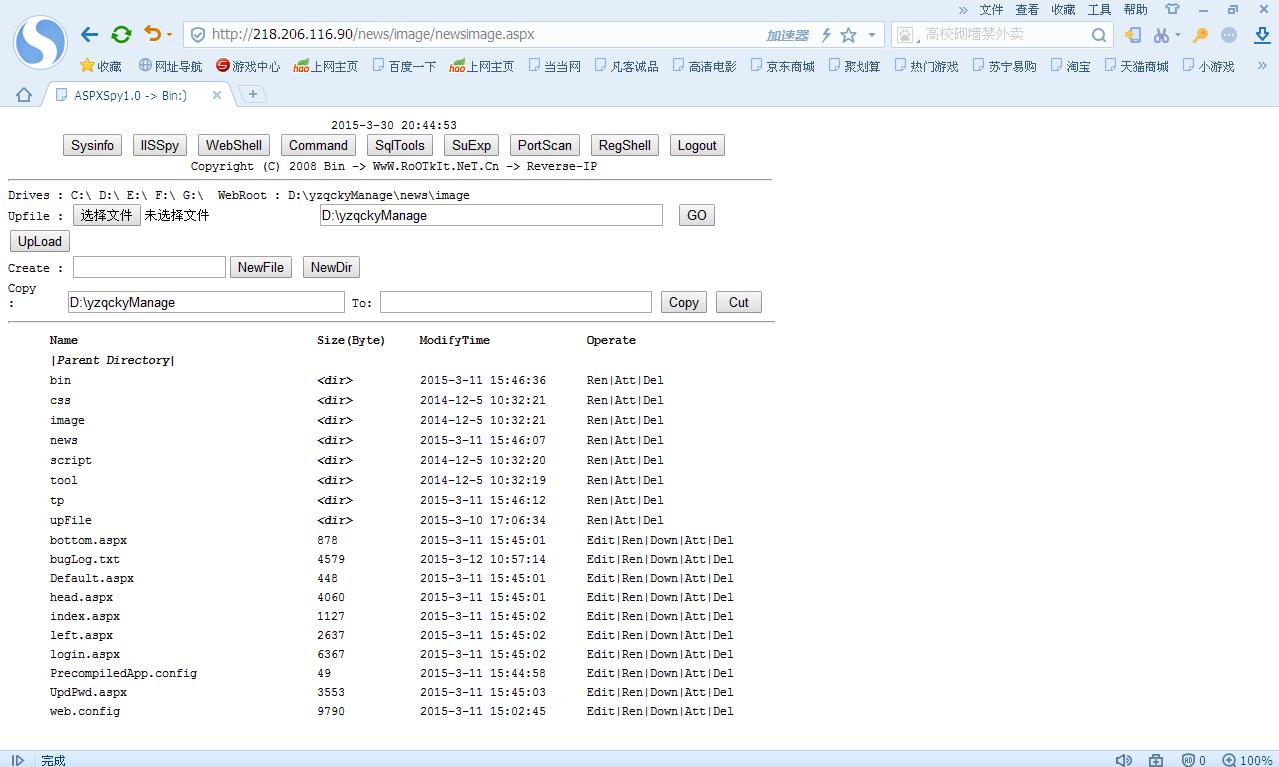
Task: Click the 2637 size of left.aspx
Action: [x=331, y=635]
